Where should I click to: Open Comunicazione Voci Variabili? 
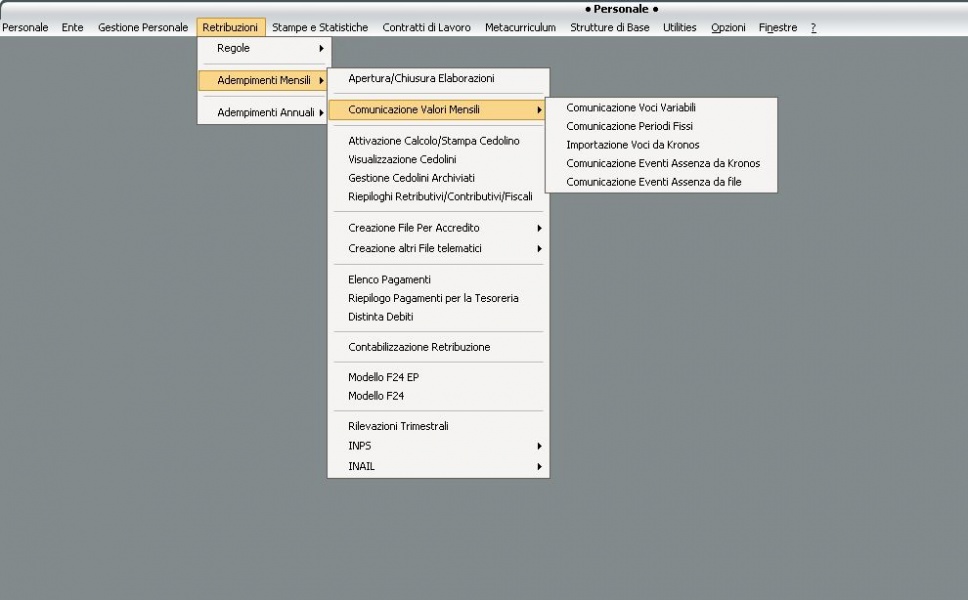click(630, 108)
